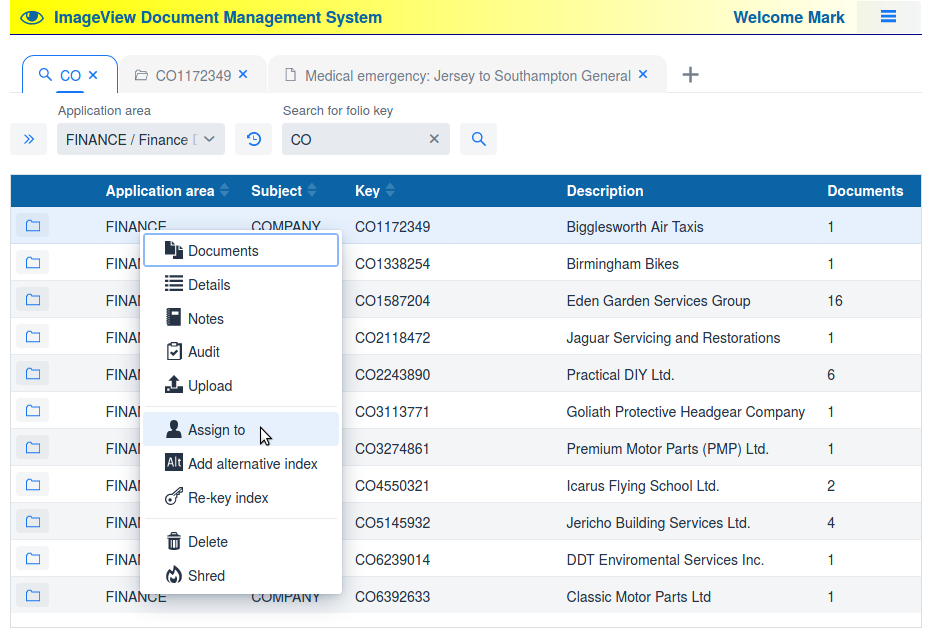Select Re-key index menu option
This screenshot has height=638, width=932.
pos(228,498)
